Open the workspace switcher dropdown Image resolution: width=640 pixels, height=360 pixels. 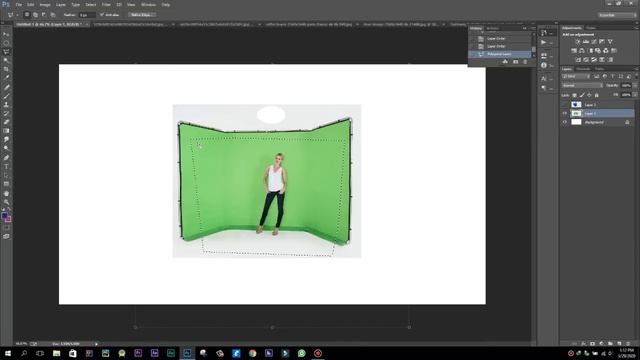[x=617, y=15]
